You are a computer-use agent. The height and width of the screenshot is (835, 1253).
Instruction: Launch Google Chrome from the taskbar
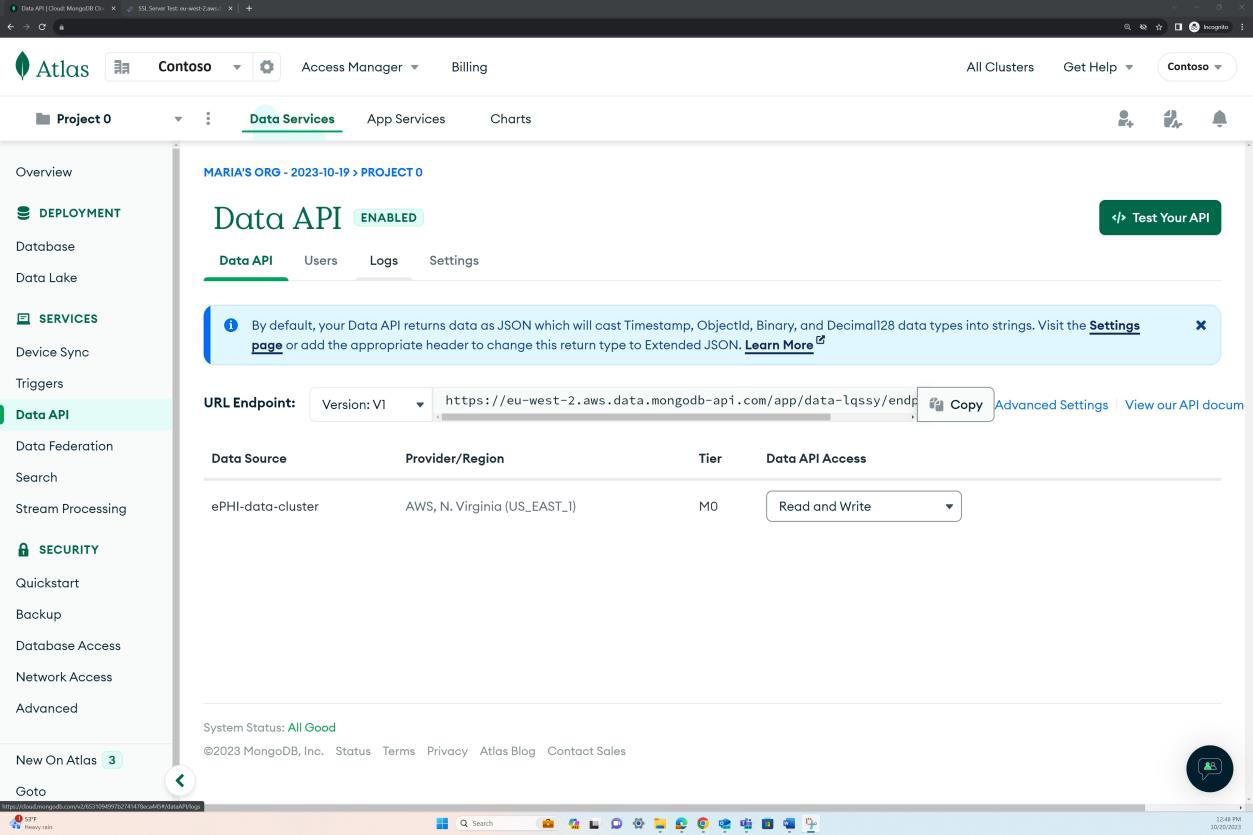click(701, 823)
